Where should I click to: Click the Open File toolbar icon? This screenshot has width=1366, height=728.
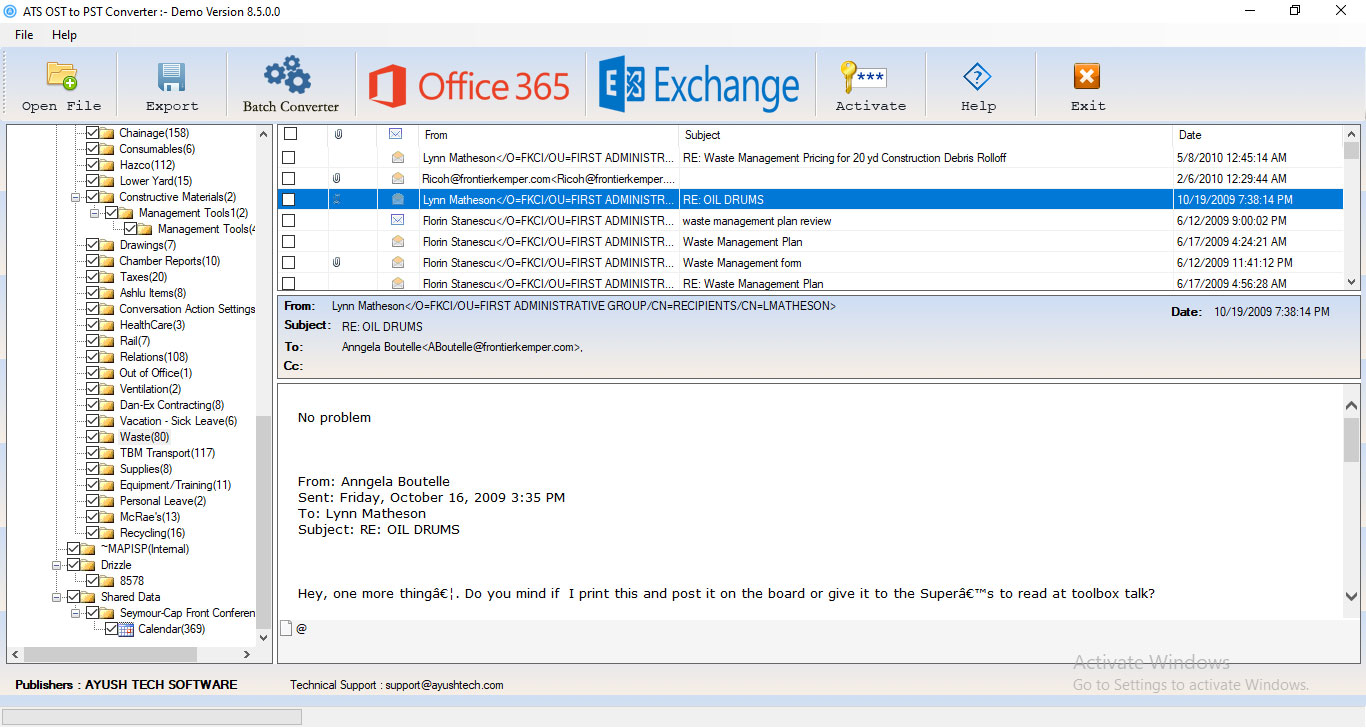(62, 76)
